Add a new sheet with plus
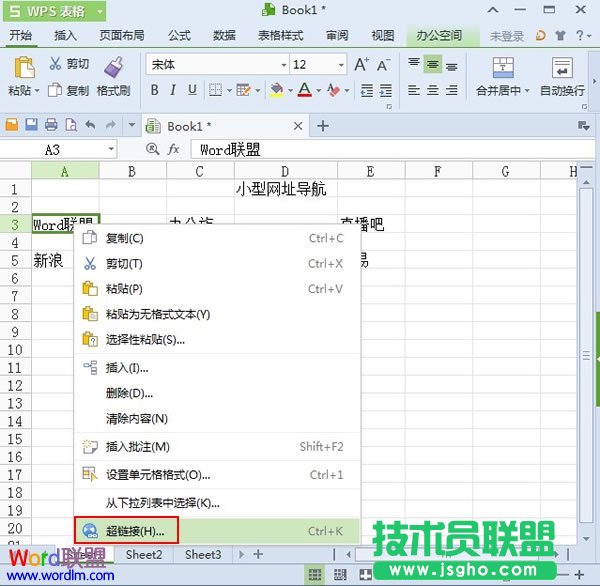Screen dimensions: 600x586 pyautogui.click(x=258, y=554)
